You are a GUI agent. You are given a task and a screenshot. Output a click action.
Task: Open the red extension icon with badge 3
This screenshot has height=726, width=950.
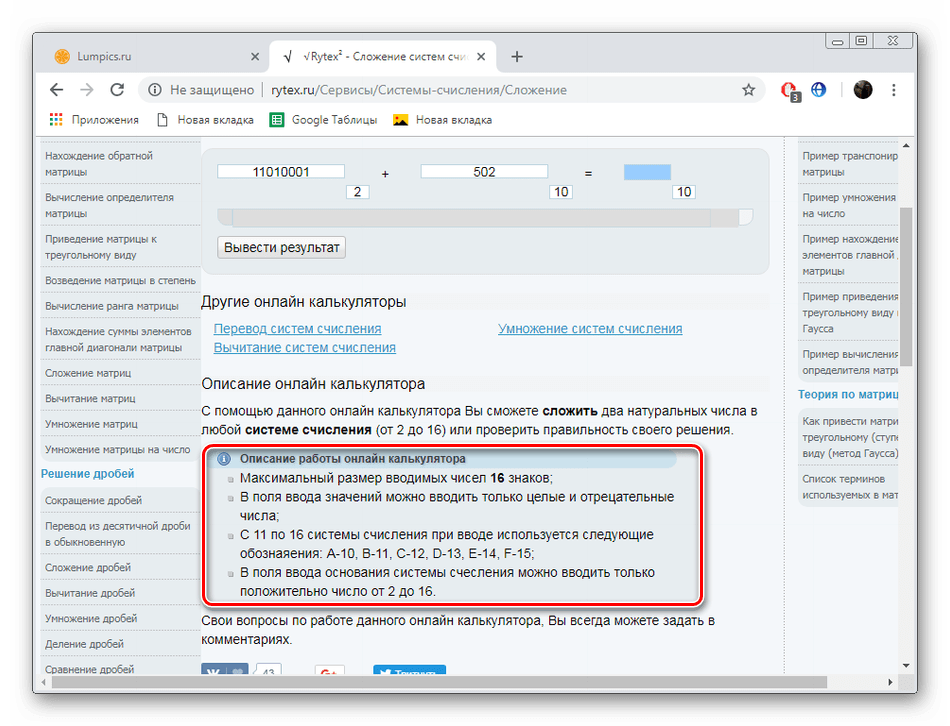(789, 90)
